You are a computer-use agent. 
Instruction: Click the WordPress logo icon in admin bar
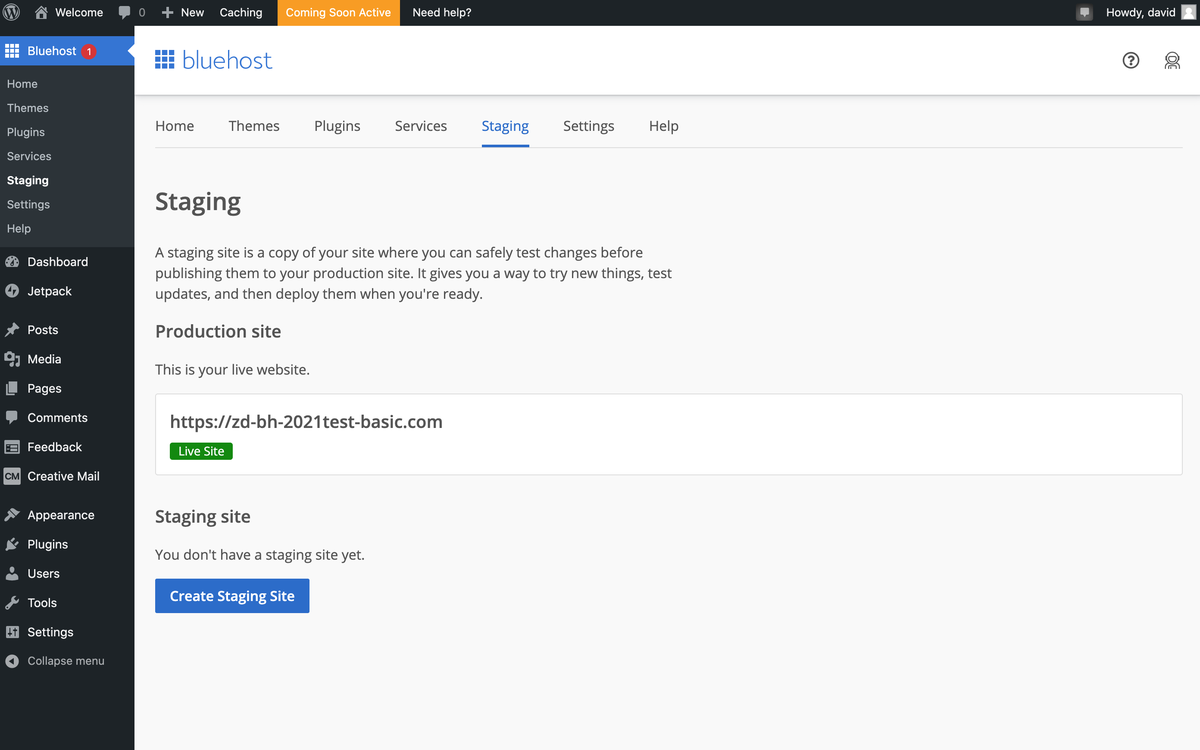pos(12,12)
